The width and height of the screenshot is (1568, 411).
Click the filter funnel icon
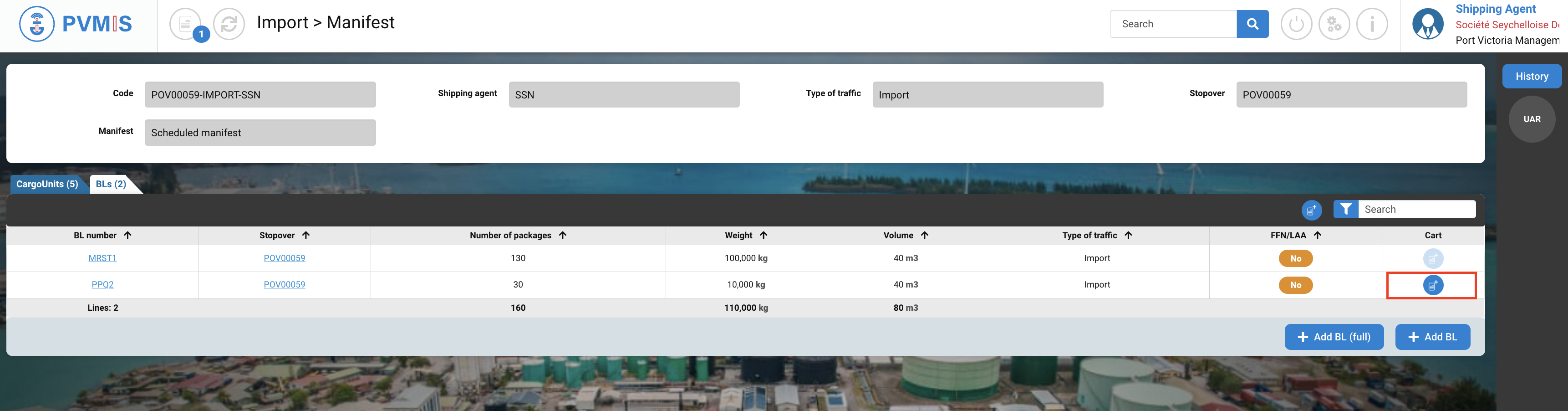click(1346, 210)
